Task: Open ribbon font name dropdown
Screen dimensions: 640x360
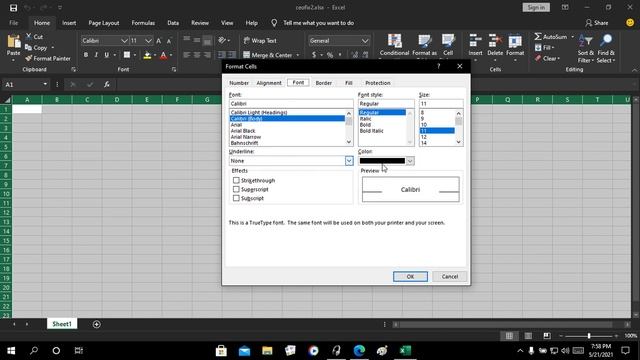Action: point(124,41)
